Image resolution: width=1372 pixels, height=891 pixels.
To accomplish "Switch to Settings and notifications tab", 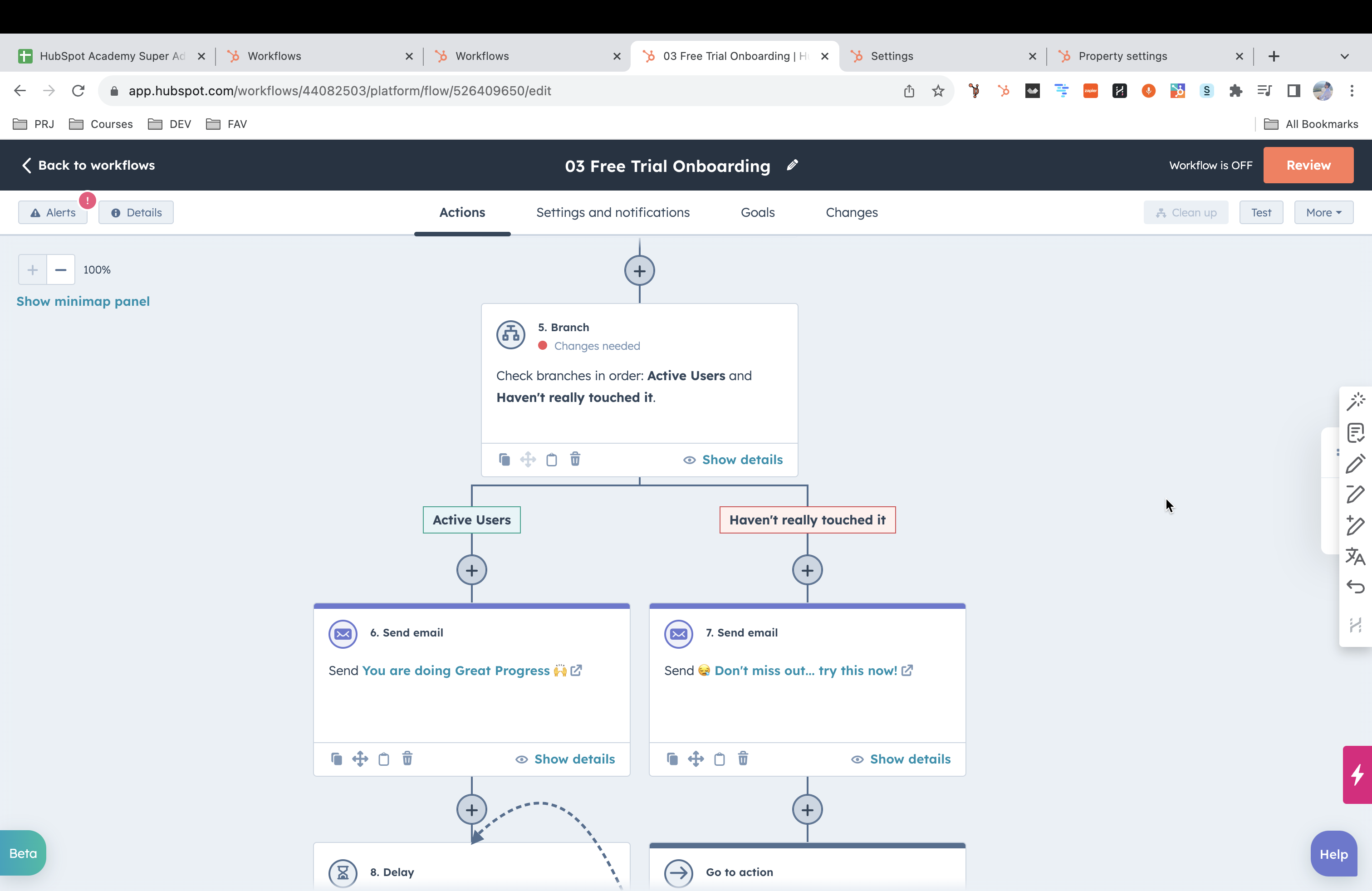I will pyautogui.click(x=612, y=213).
